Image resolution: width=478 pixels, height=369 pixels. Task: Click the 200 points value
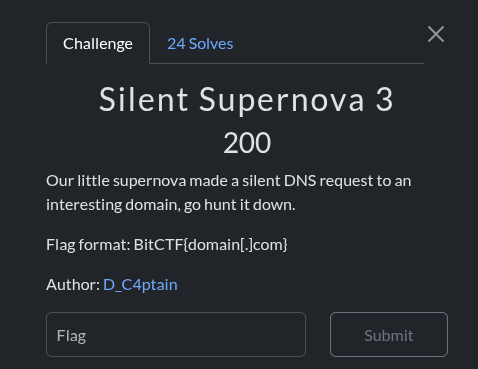pos(247,143)
